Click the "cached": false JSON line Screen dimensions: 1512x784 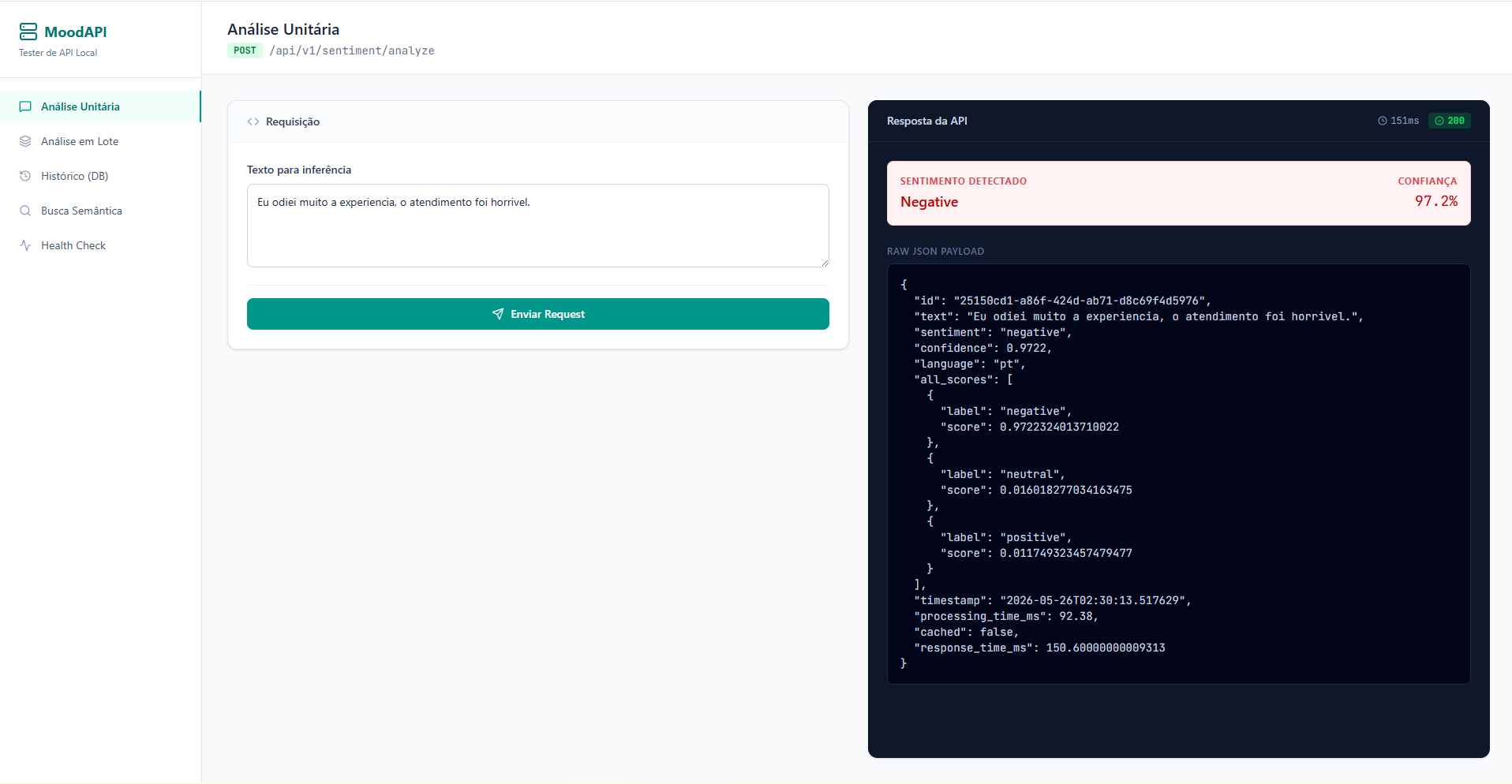[967, 632]
